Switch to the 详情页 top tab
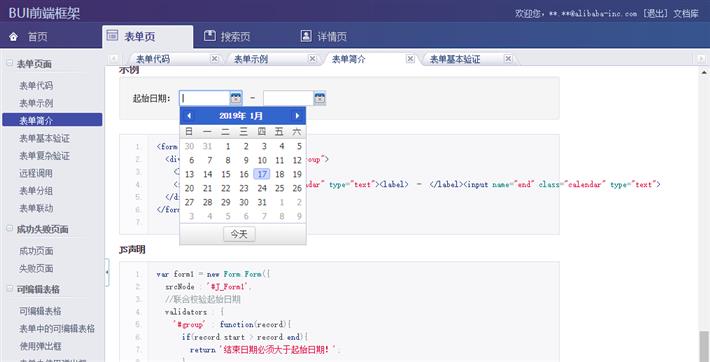 [x=324, y=37]
